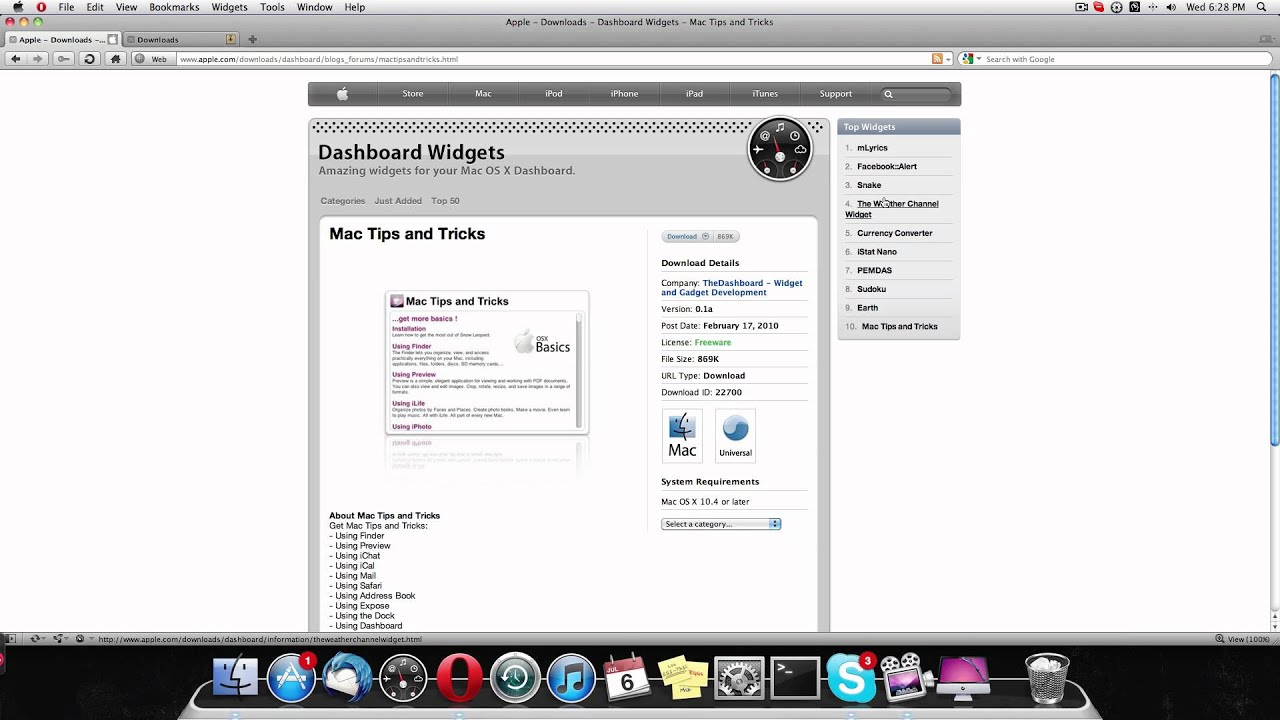Click the Spotlight magnifier in menu bar
Viewport: 1280px width, 720px height.
coord(1261,7)
